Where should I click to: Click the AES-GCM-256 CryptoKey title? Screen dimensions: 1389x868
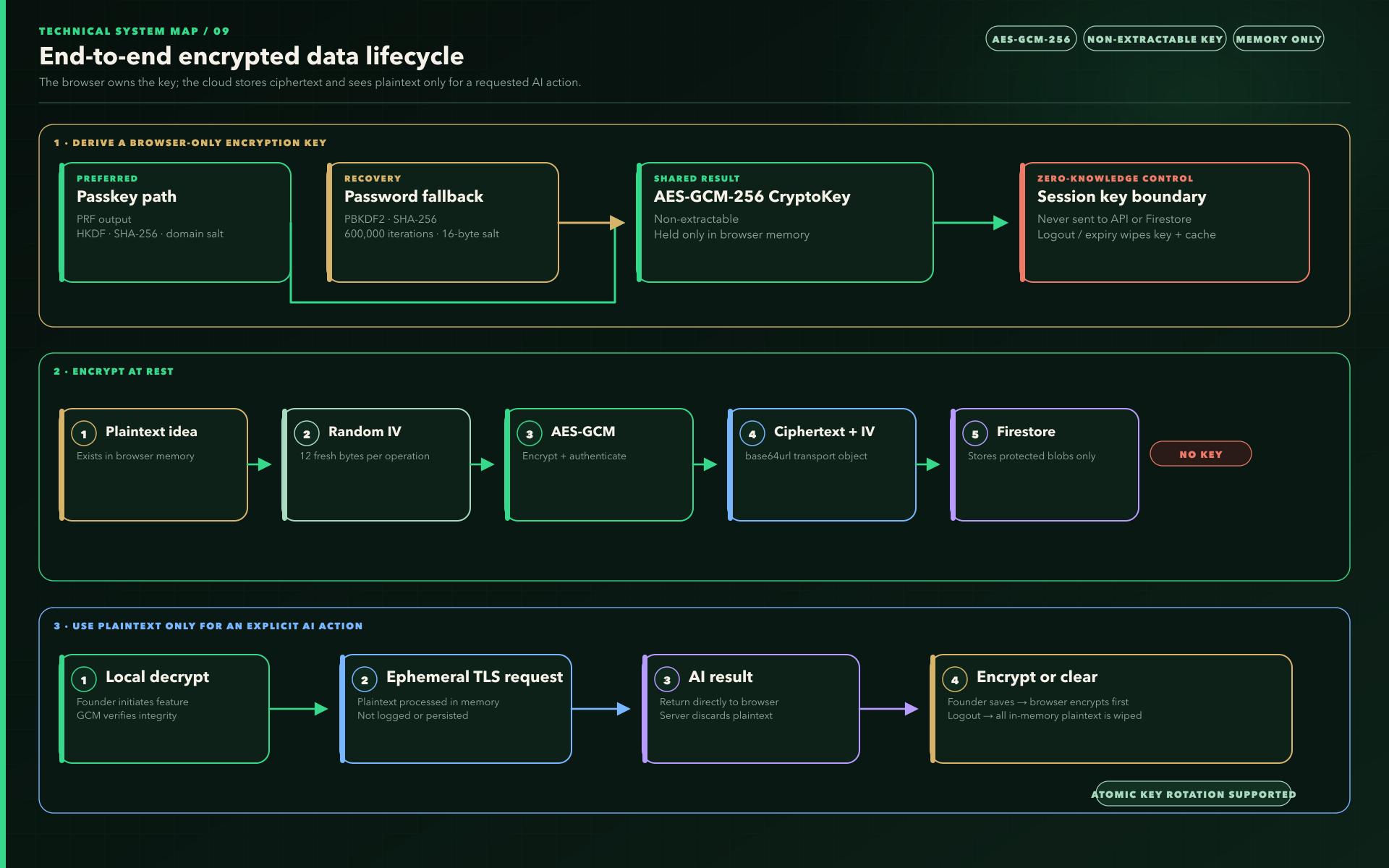pos(752,197)
